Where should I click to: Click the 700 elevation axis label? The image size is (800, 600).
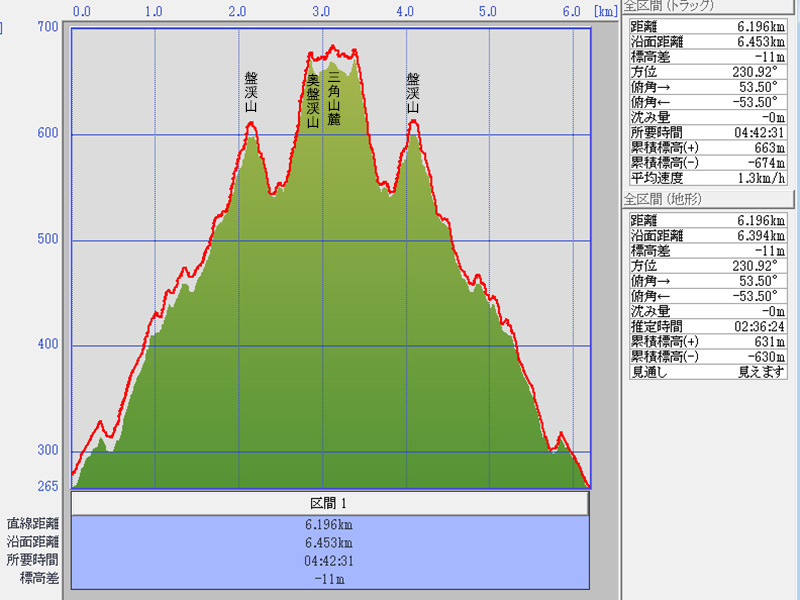tap(47, 27)
